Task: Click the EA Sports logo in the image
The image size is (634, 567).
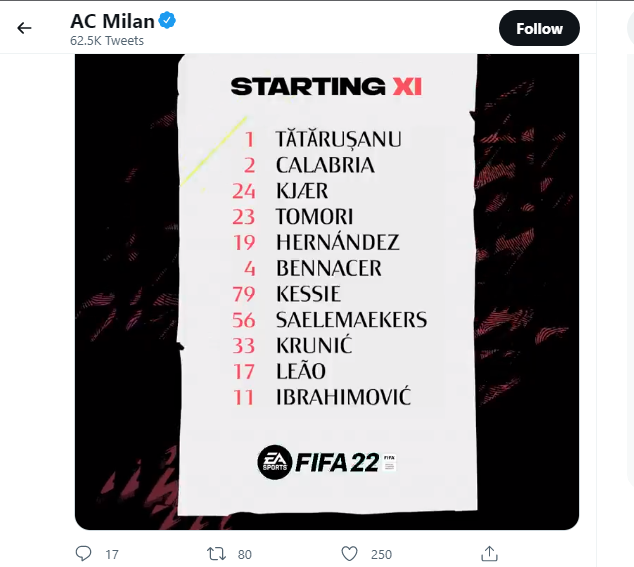Action: [x=273, y=461]
